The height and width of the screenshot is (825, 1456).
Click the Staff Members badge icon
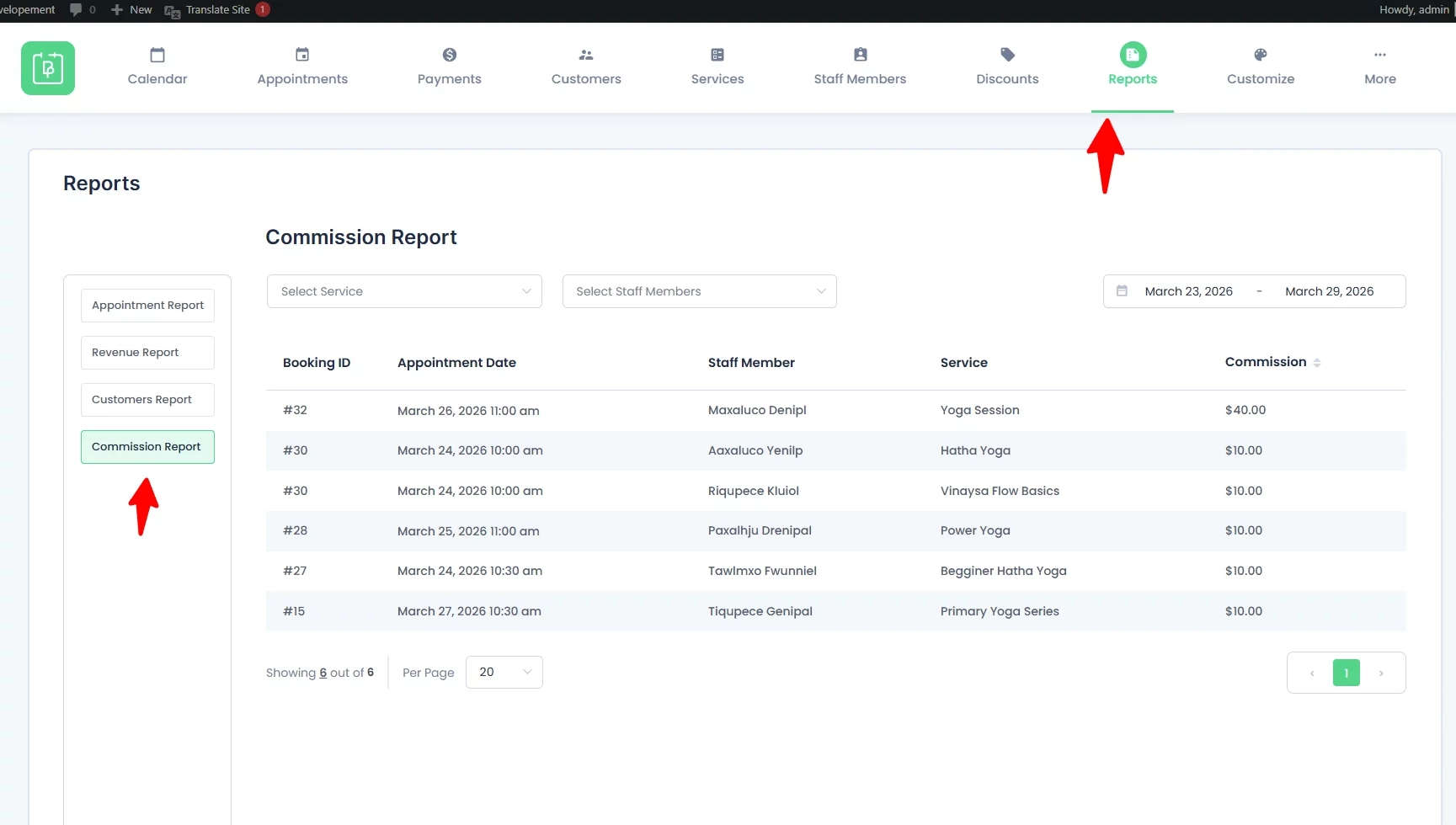(860, 55)
